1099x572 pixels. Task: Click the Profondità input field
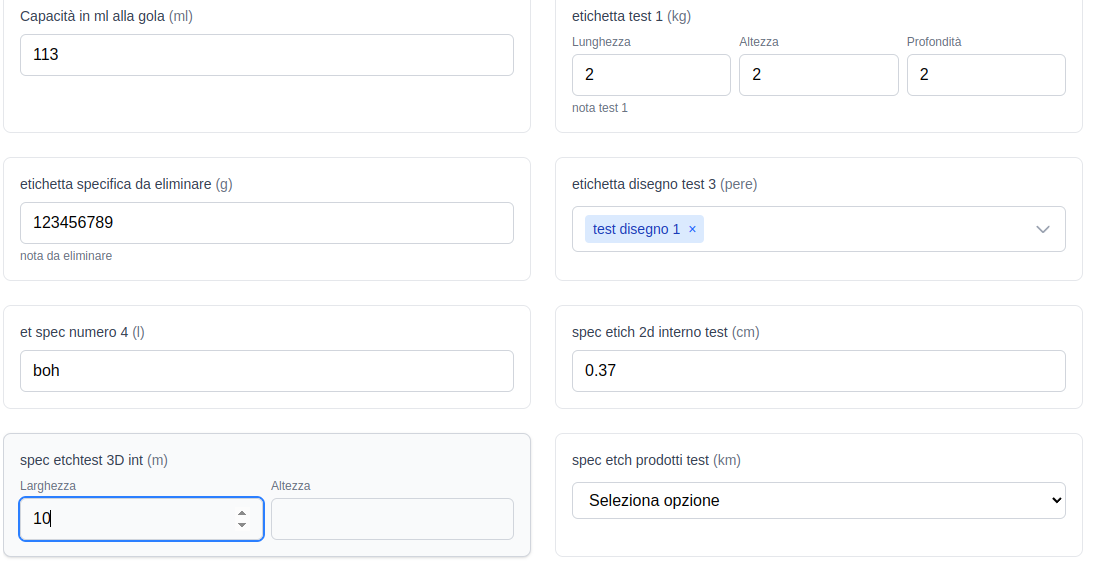[x=985, y=75]
